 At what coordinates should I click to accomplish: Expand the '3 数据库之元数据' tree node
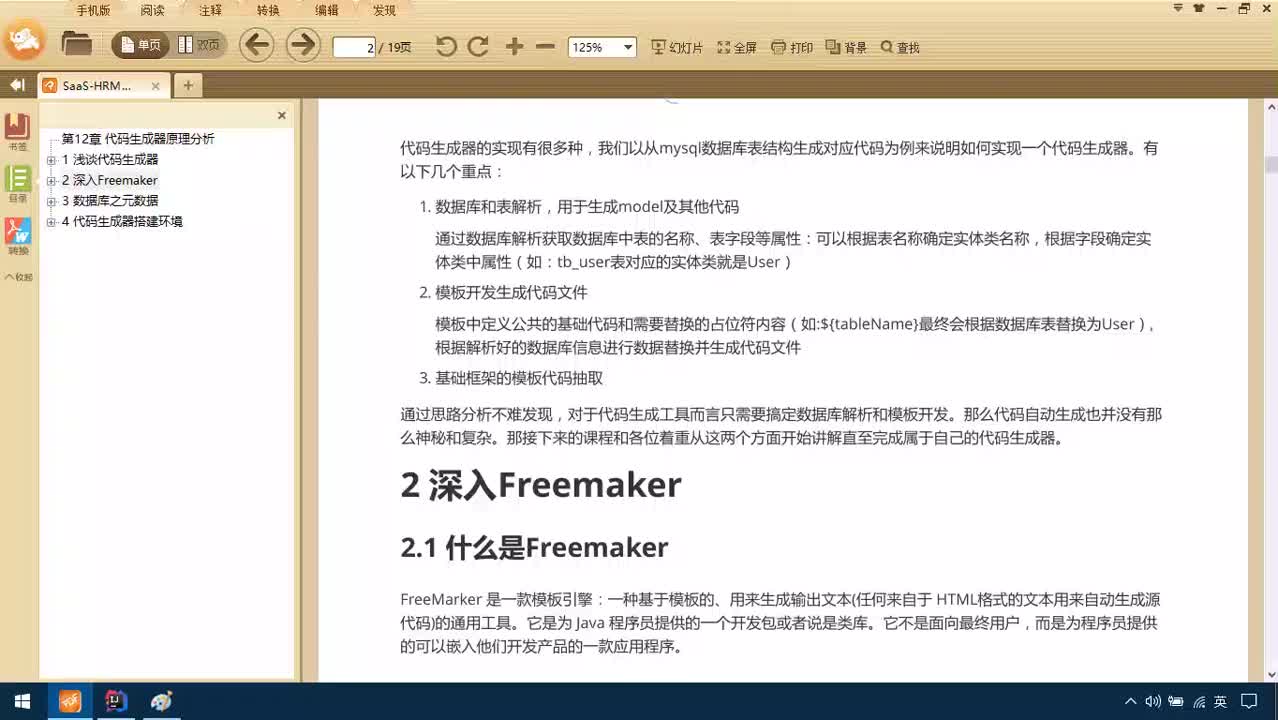click(x=52, y=201)
